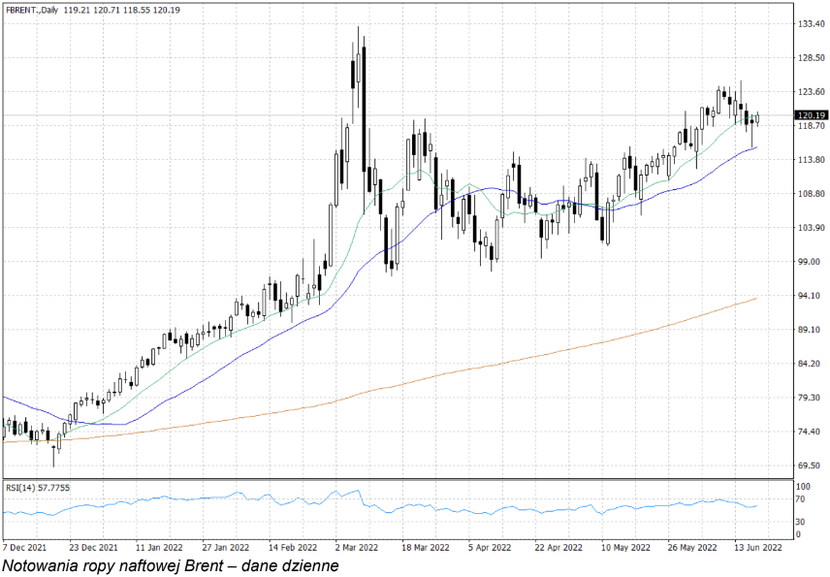
Task: Select the 2 Mar 2022 date marker
Action: coord(357,548)
